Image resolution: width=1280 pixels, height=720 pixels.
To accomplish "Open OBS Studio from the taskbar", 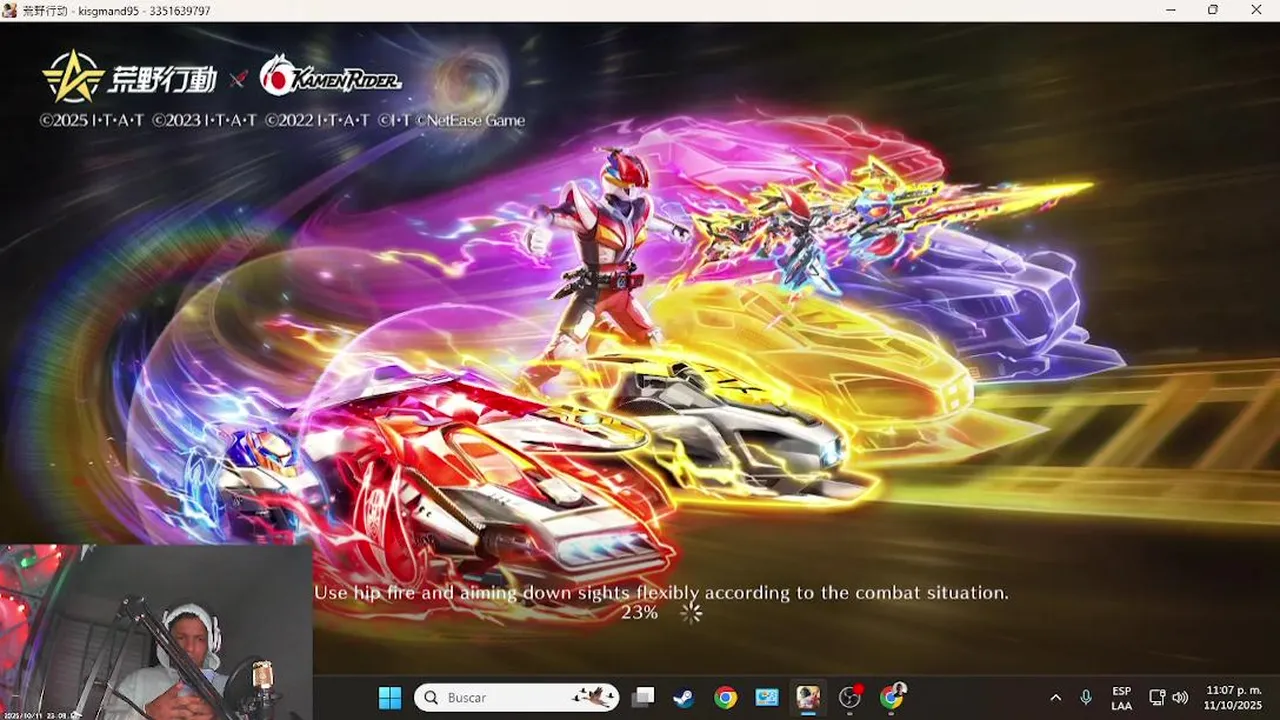I will [x=850, y=697].
